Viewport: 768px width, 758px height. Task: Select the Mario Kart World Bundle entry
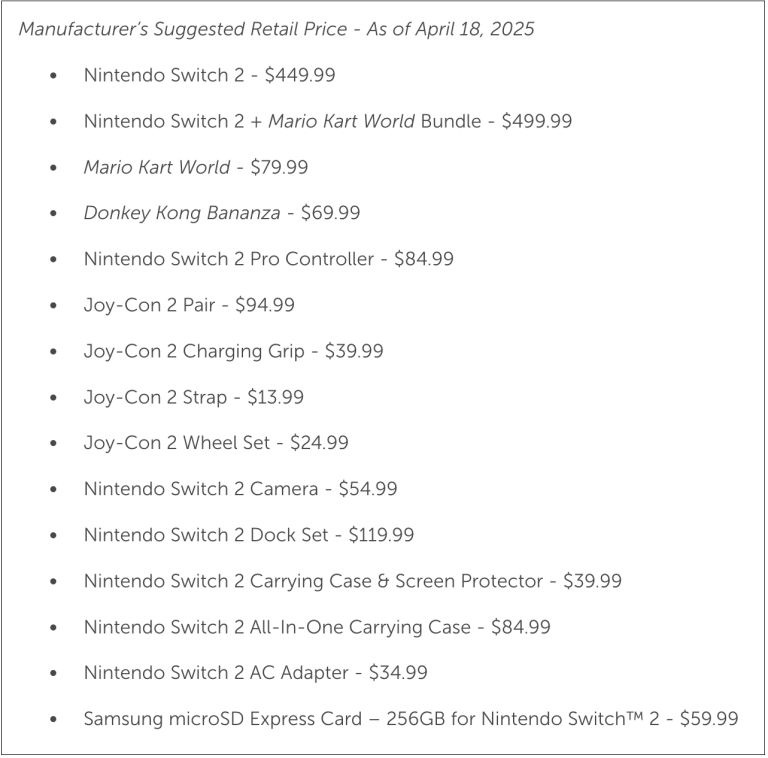(x=328, y=121)
